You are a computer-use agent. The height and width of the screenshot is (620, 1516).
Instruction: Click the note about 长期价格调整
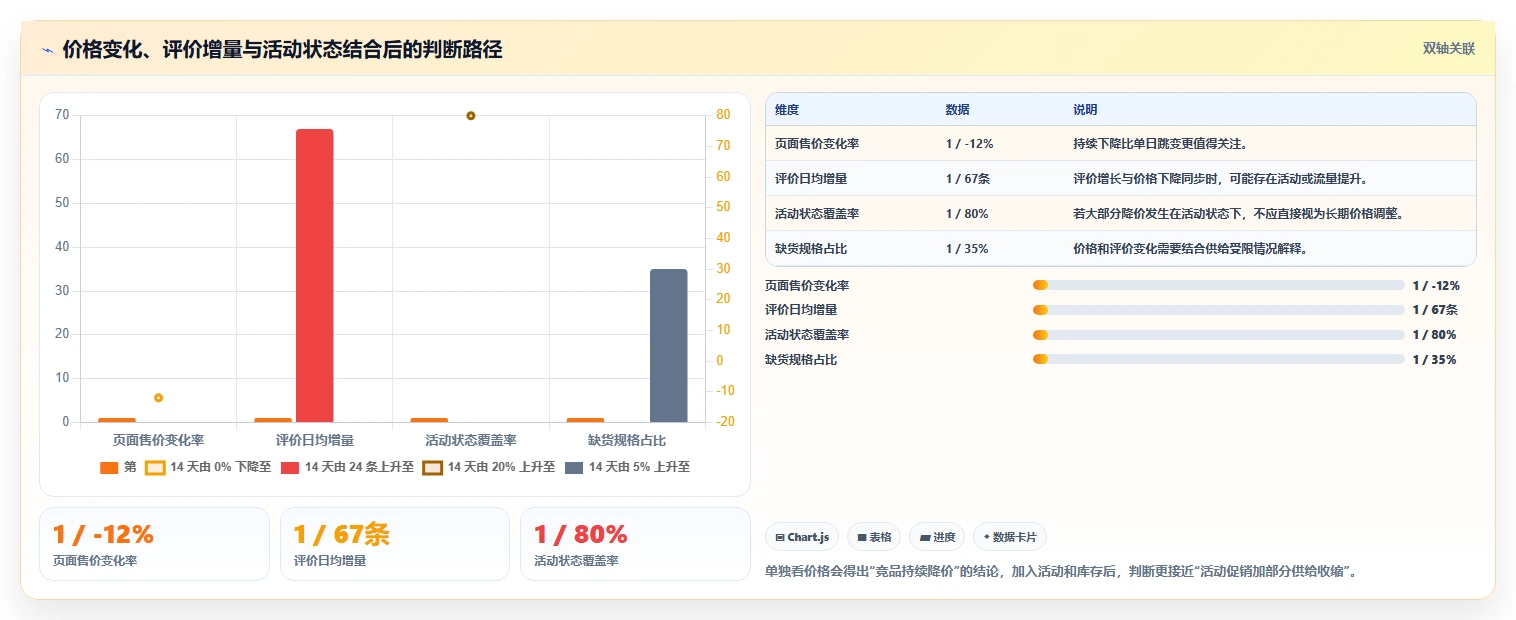coord(1239,214)
